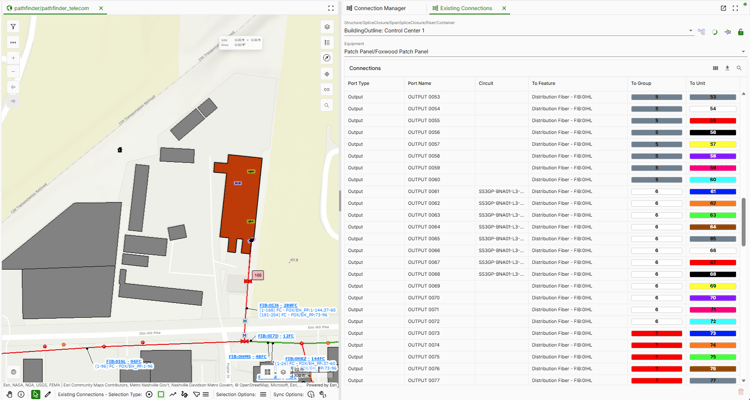
Task: Sort by To Group column
Action: click(x=641, y=83)
